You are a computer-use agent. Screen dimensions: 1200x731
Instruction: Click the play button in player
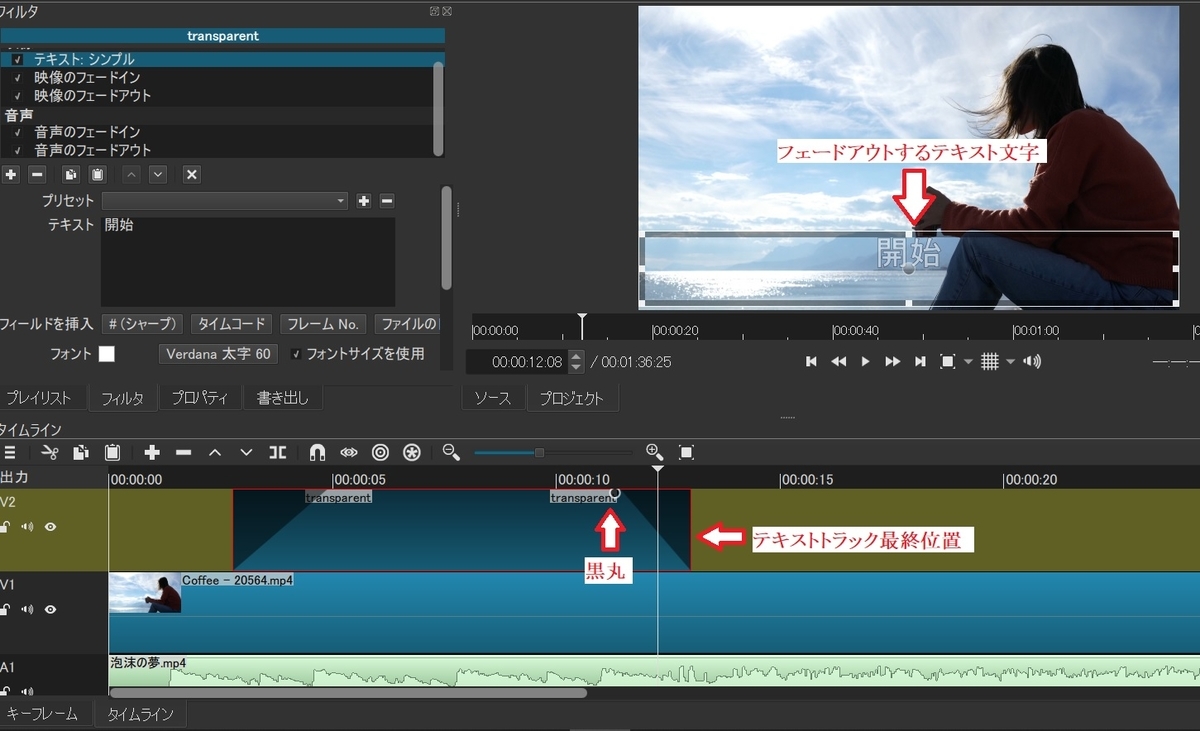[x=866, y=362]
